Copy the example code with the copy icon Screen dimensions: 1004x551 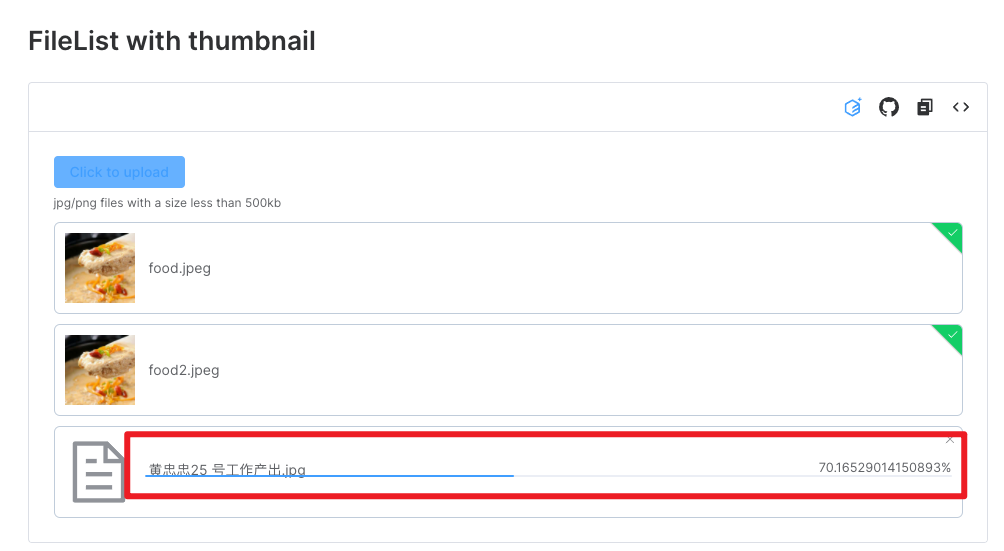point(925,107)
